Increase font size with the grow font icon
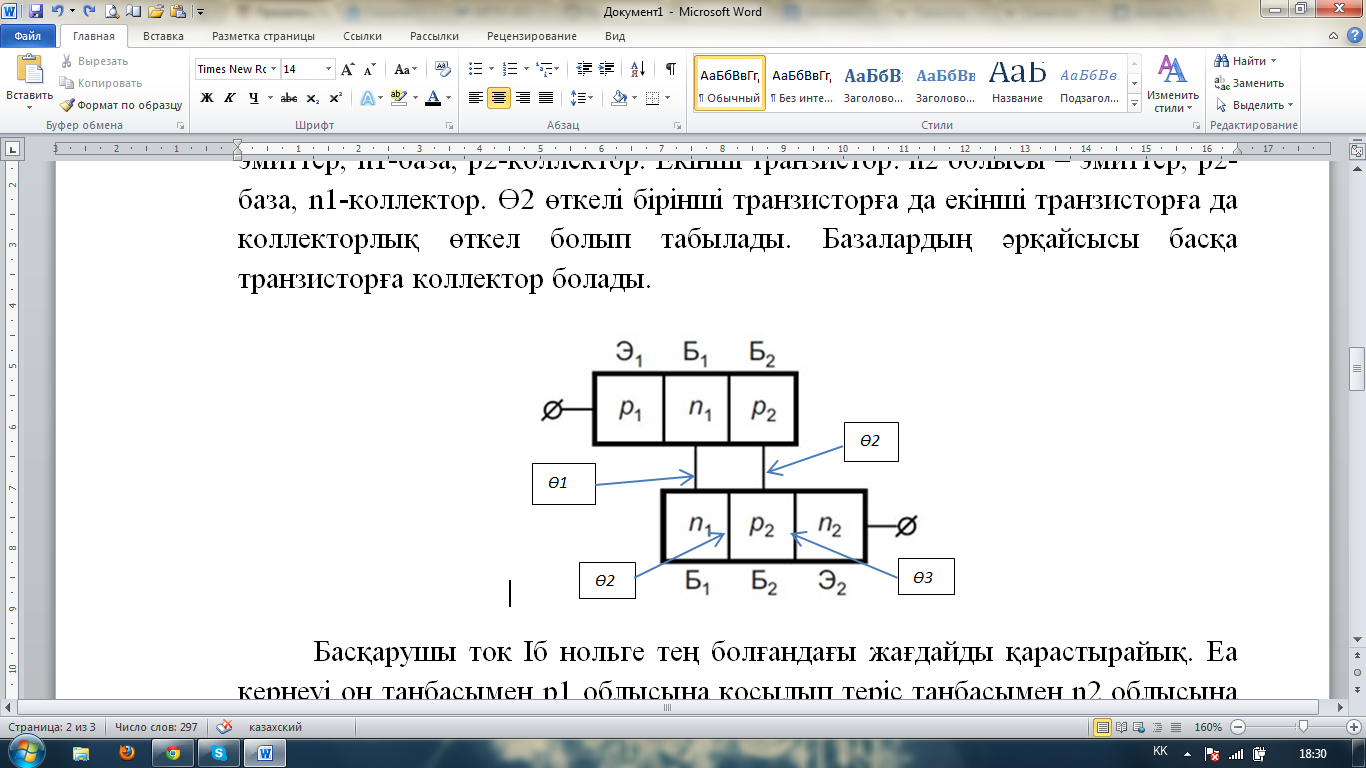This screenshot has height=768, width=1366. click(348, 69)
